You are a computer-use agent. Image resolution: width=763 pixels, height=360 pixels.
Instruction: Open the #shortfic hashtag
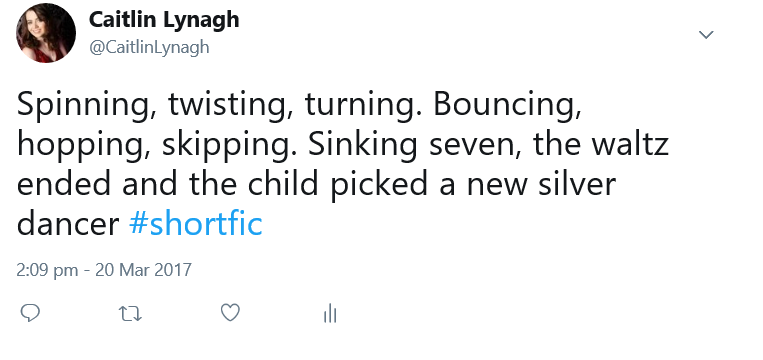point(196,224)
